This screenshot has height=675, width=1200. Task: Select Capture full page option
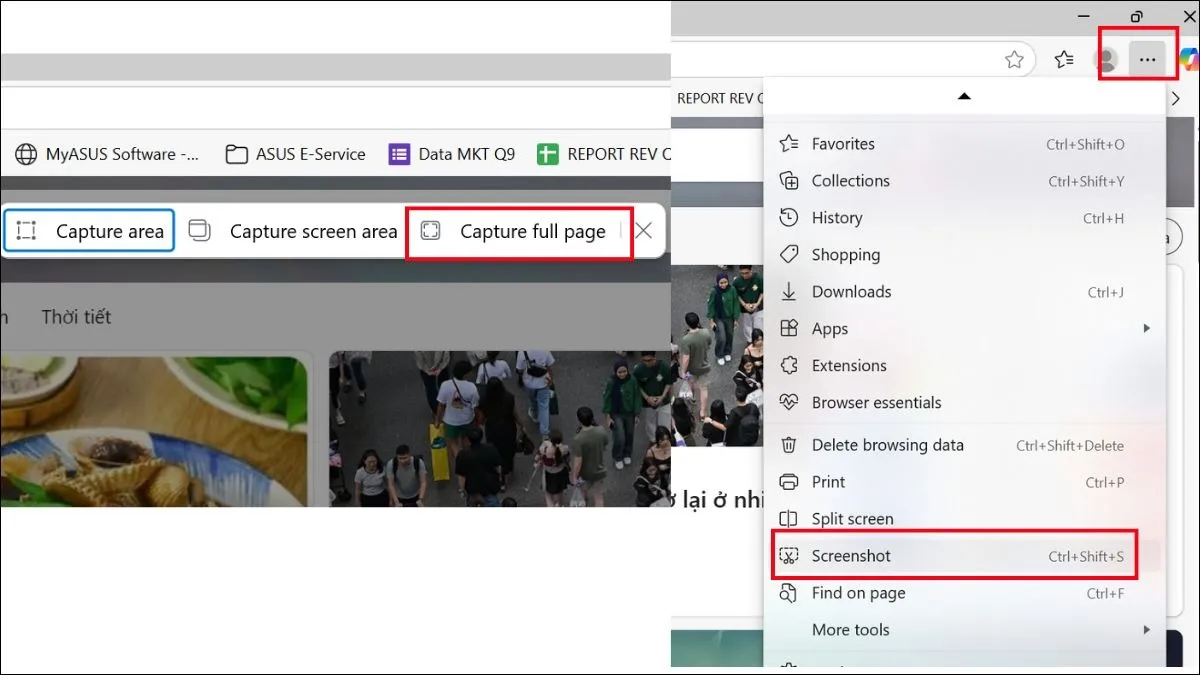tap(518, 232)
